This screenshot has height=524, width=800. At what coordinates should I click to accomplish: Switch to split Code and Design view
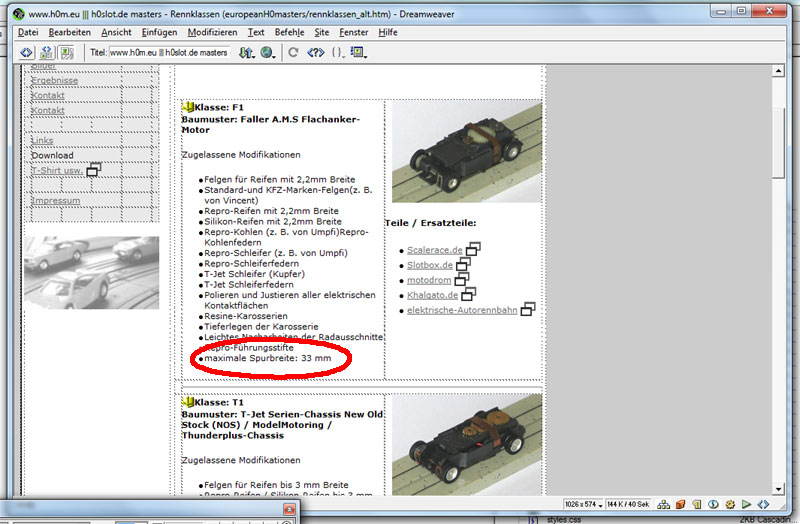(46, 52)
